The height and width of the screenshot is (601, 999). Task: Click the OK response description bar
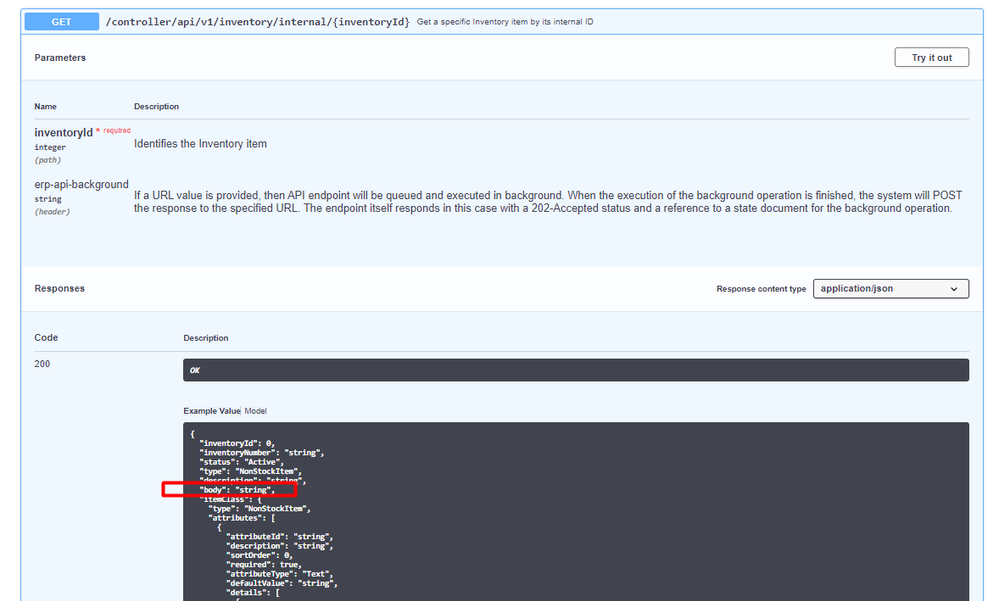576,370
